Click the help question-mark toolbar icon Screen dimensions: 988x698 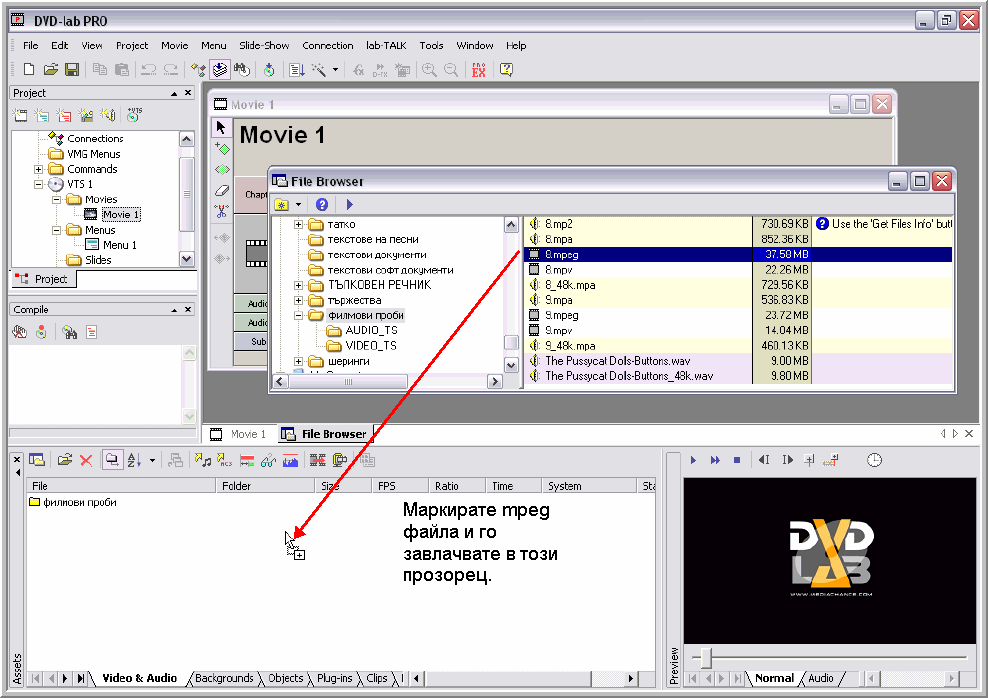click(x=506, y=69)
